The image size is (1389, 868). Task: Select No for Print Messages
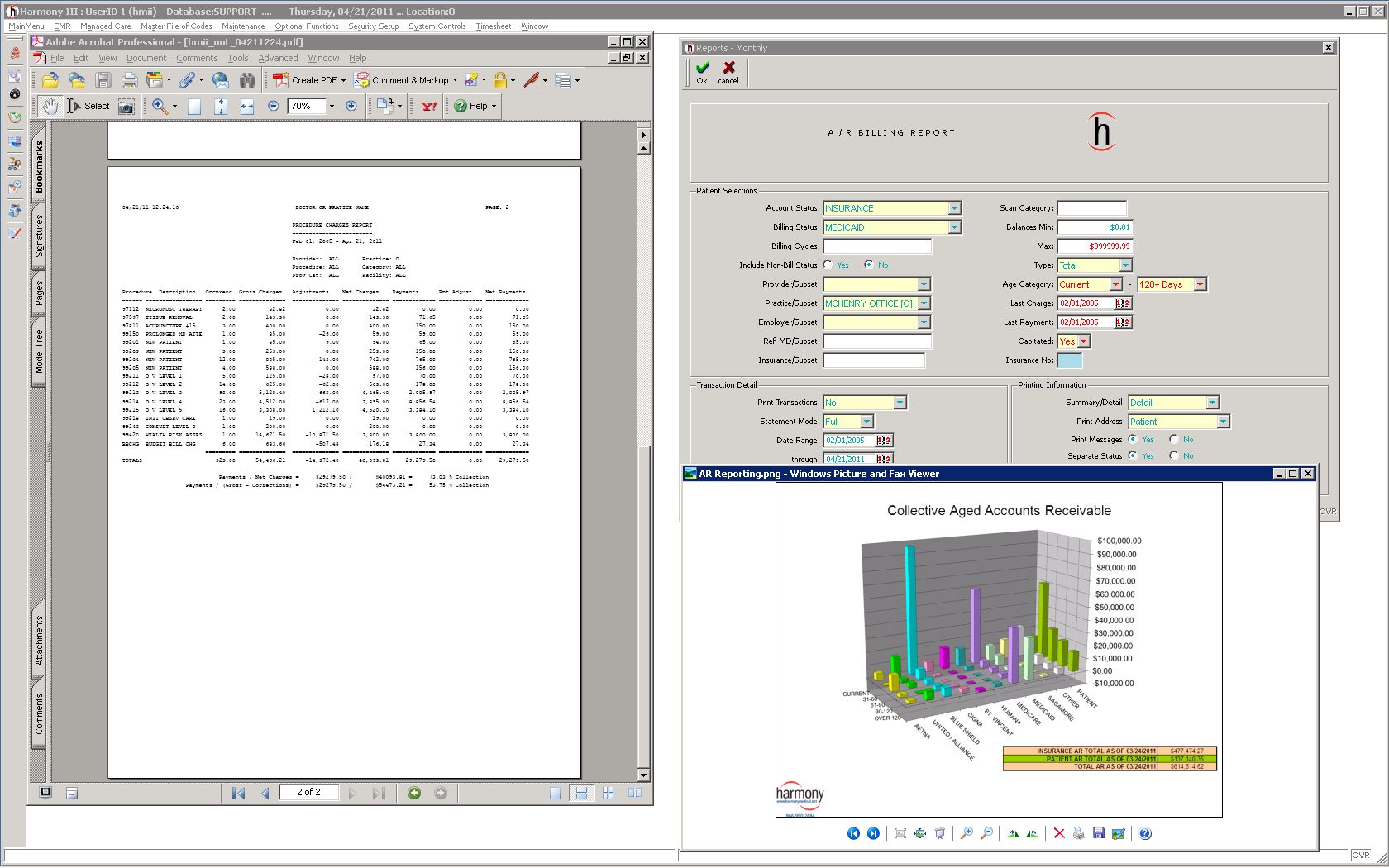tap(1174, 439)
